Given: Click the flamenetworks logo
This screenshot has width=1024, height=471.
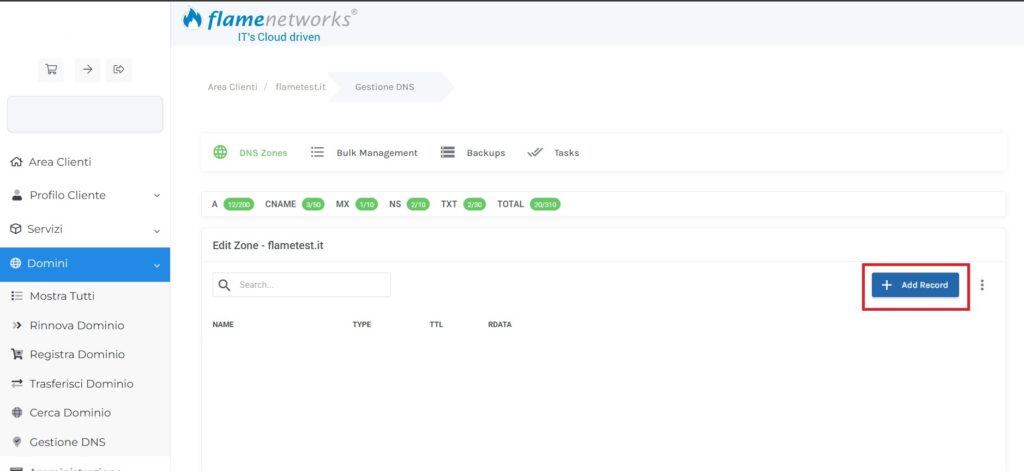Looking at the screenshot, I should pos(269,24).
